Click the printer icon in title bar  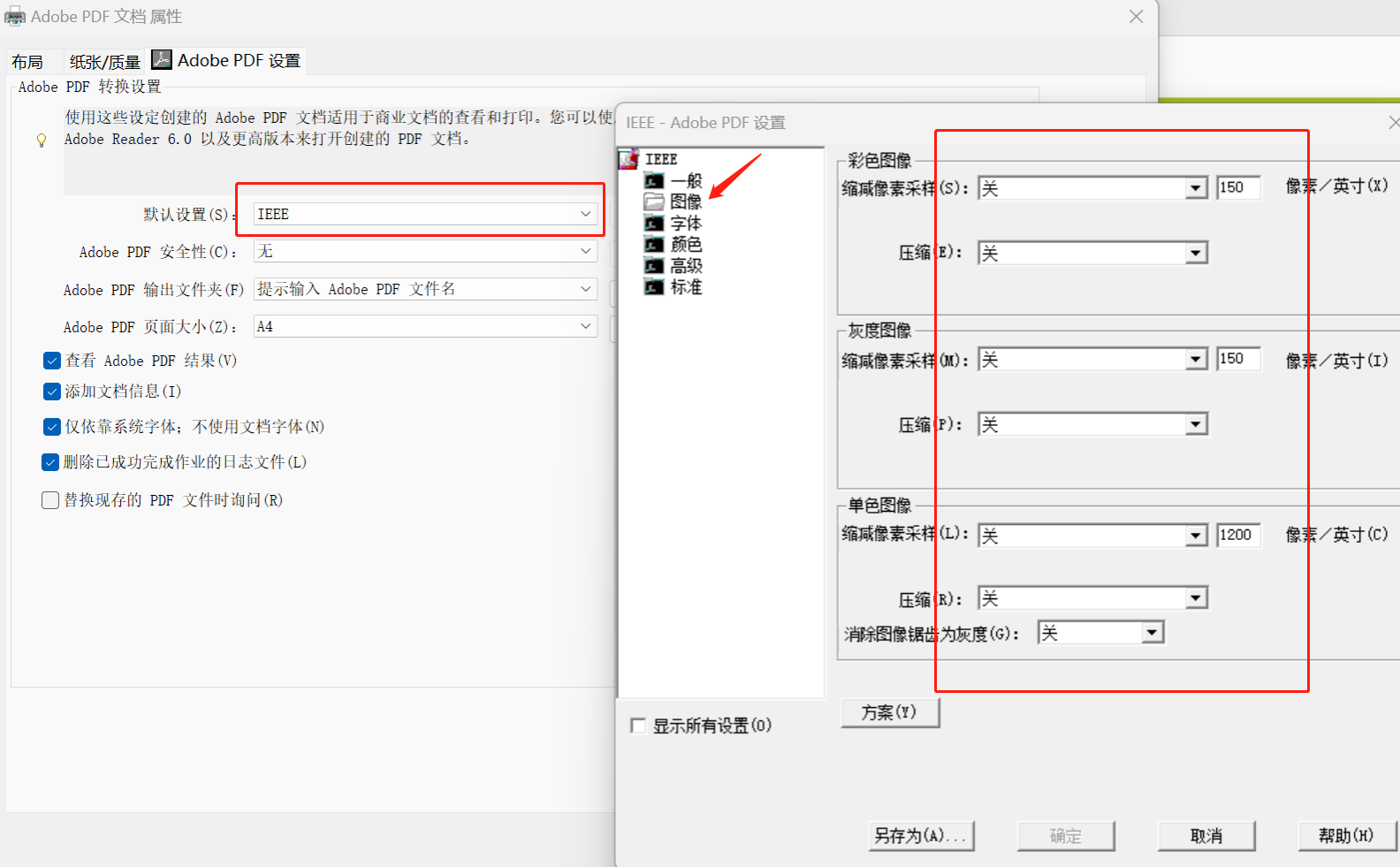click(15, 17)
